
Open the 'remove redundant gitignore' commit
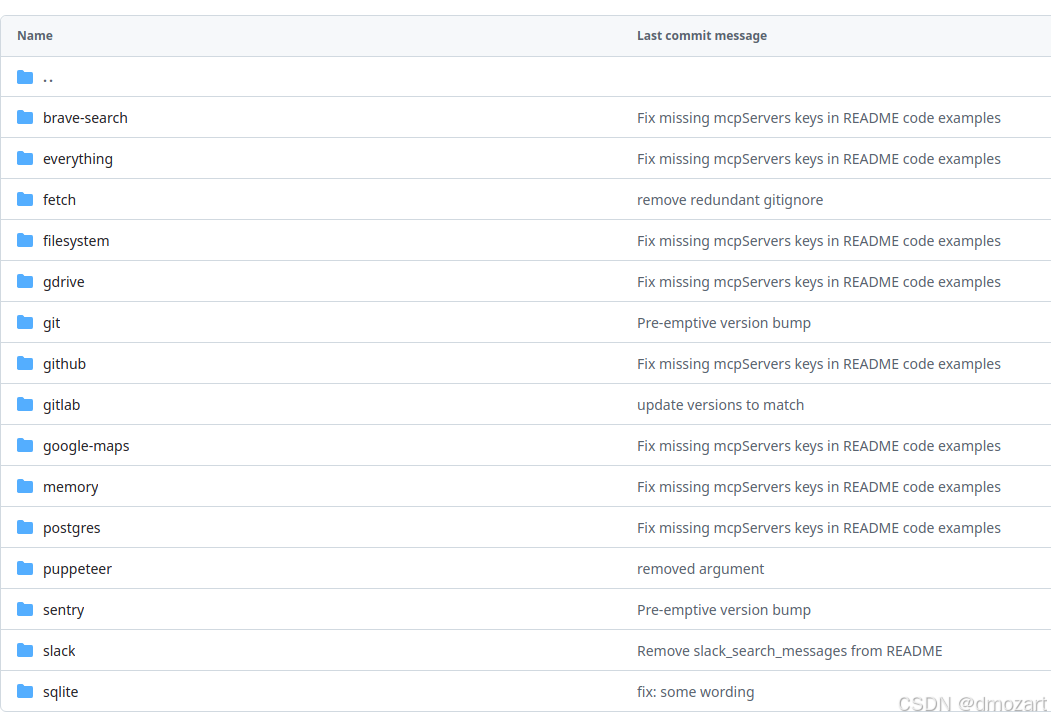[x=730, y=200]
